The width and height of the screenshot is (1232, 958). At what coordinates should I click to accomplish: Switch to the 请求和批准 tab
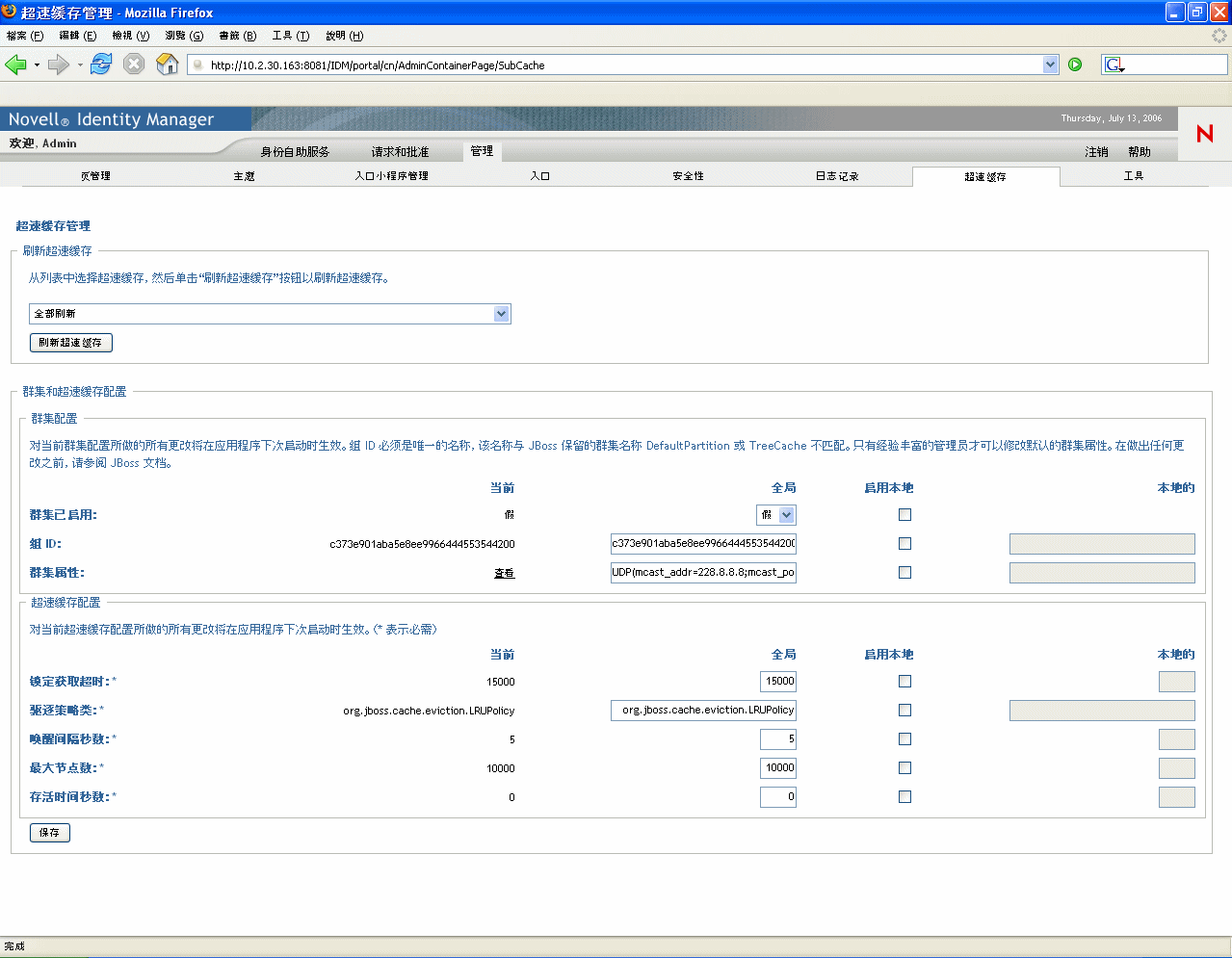pyautogui.click(x=401, y=152)
